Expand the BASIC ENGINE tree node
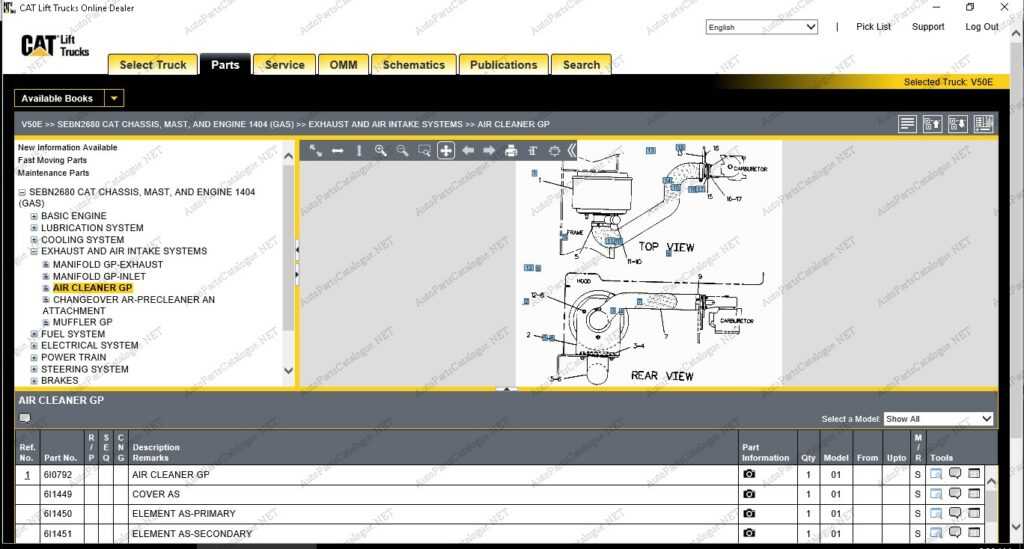This screenshot has height=549, width=1024. pos(34,216)
